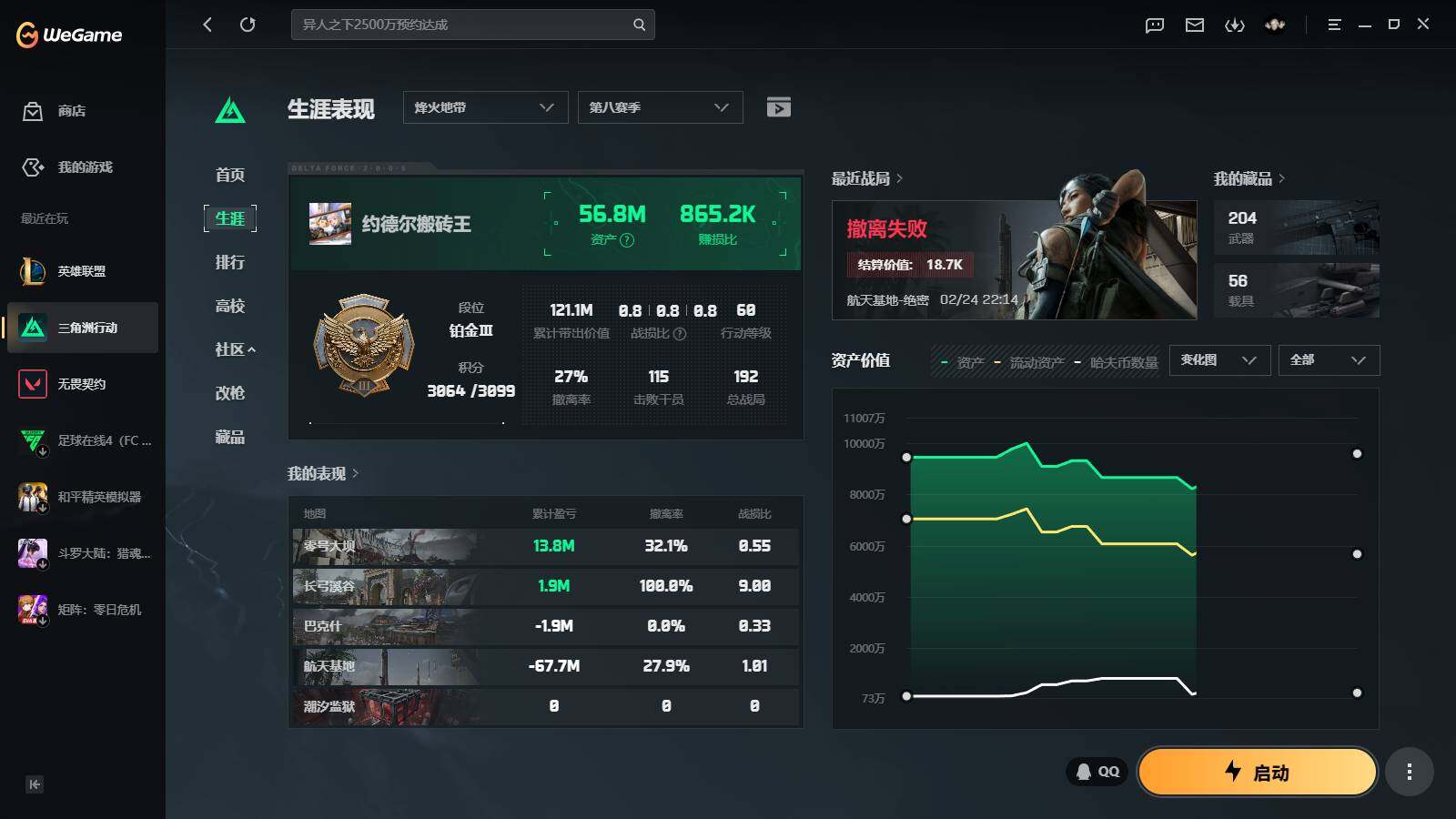Image resolution: width=1456 pixels, height=819 pixels.
Task: Open the mail envelope icon
Action: click(1195, 25)
